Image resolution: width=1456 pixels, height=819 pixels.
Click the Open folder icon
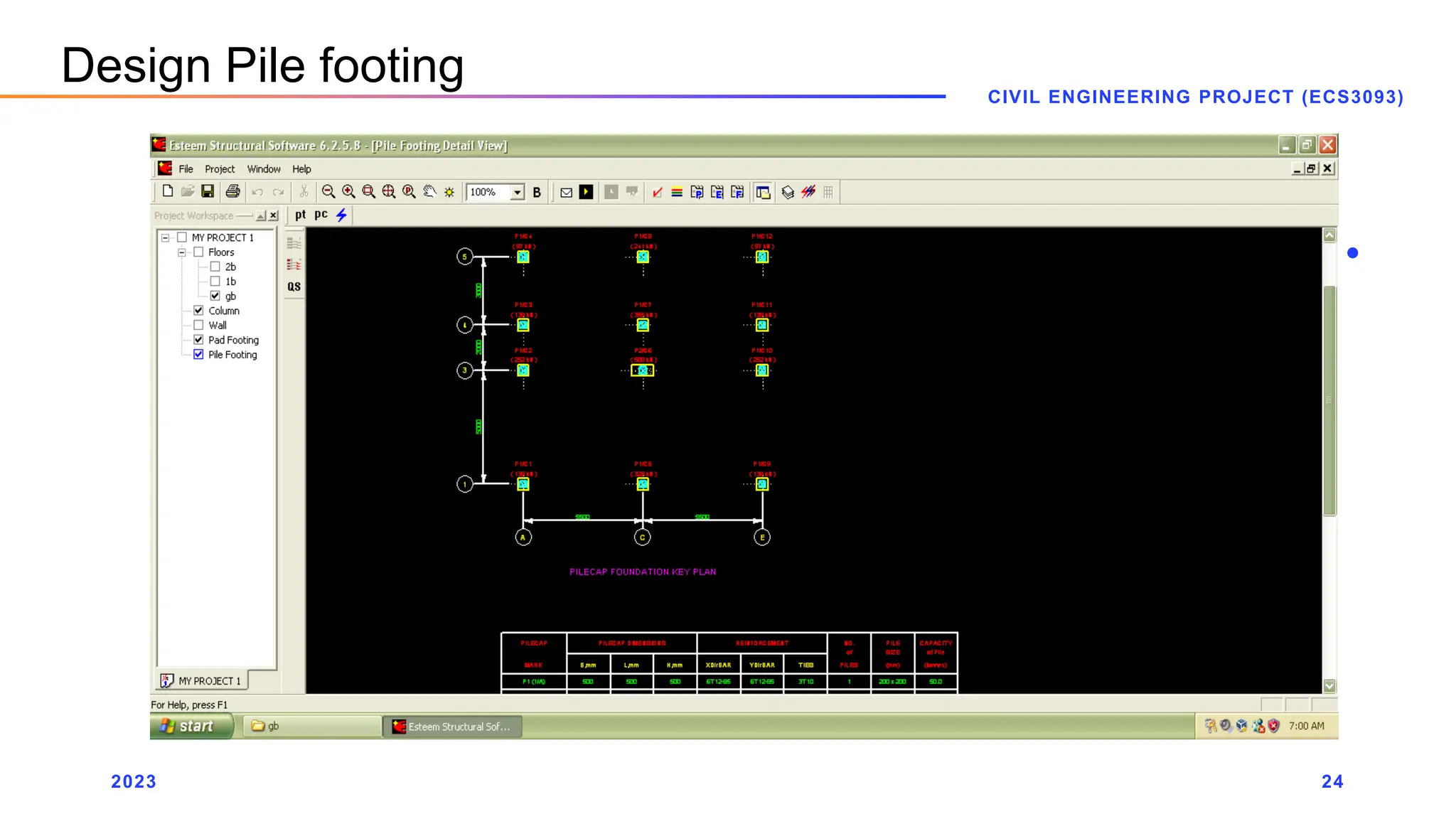point(188,191)
